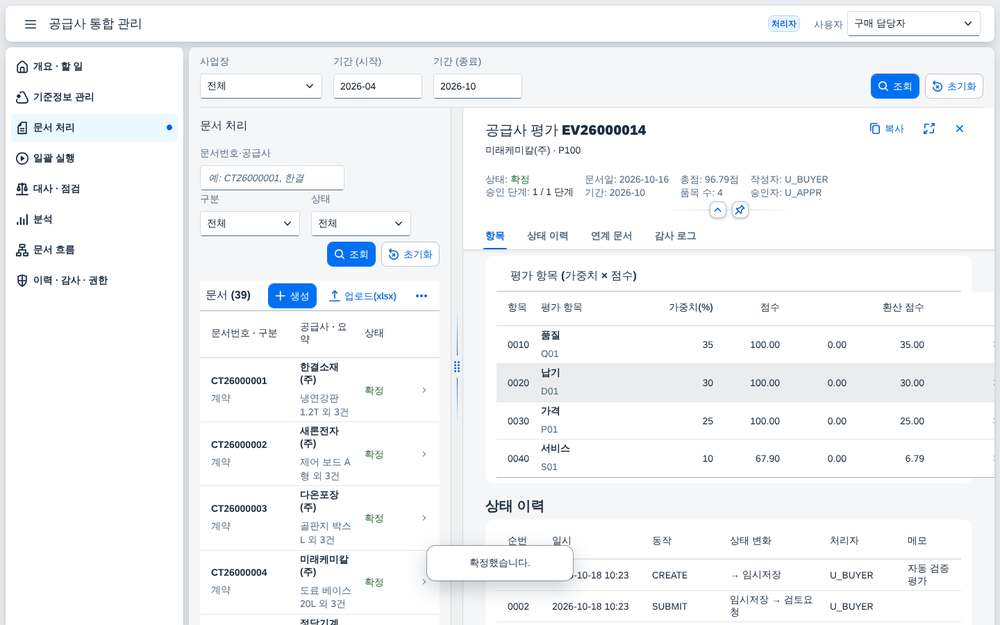Screen dimensions: 1000x625
Task: Click the 67.90 score cell
Action: pyautogui.click(x=767, y=459)
